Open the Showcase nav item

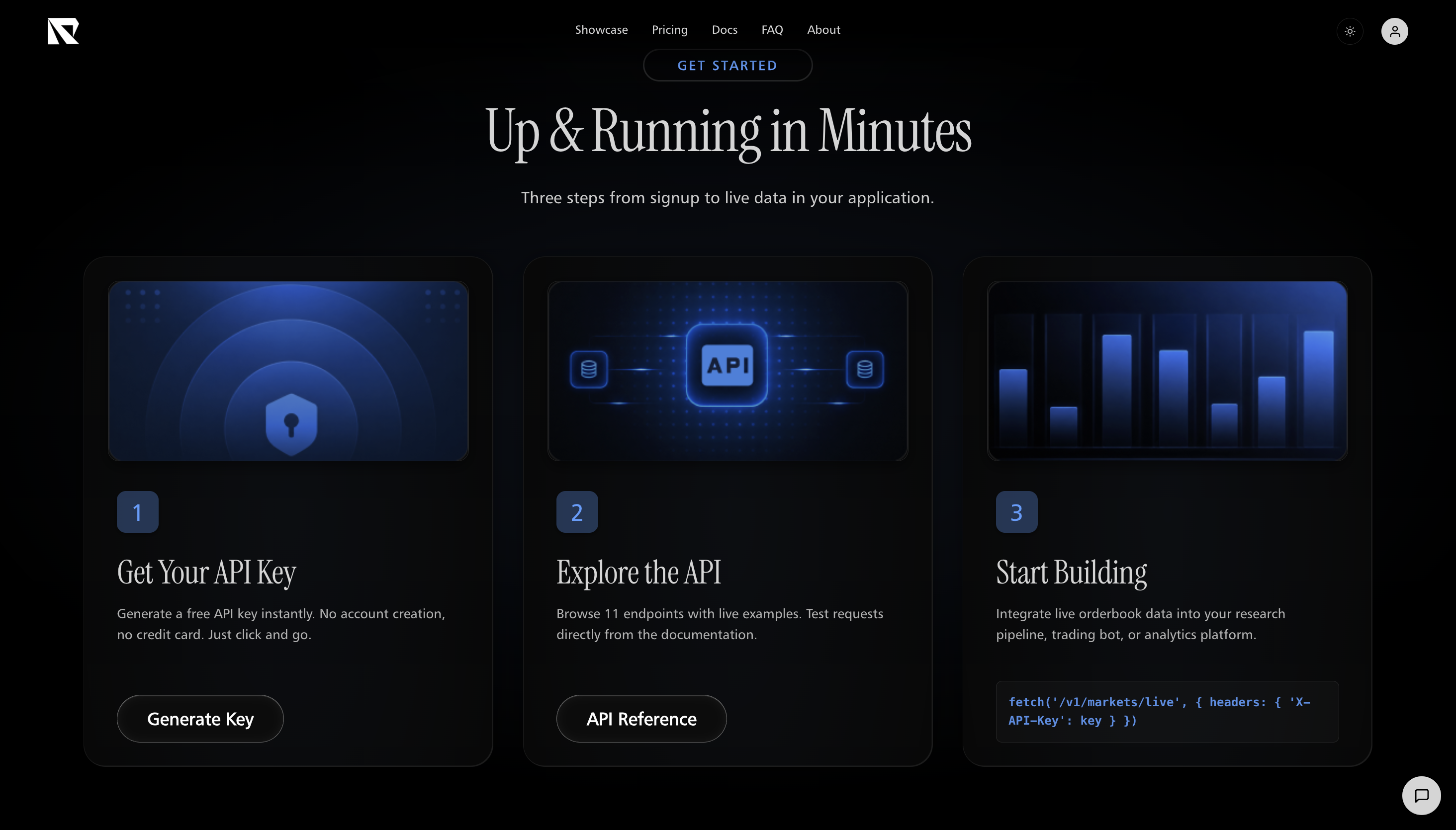click(x=601, y=30)
